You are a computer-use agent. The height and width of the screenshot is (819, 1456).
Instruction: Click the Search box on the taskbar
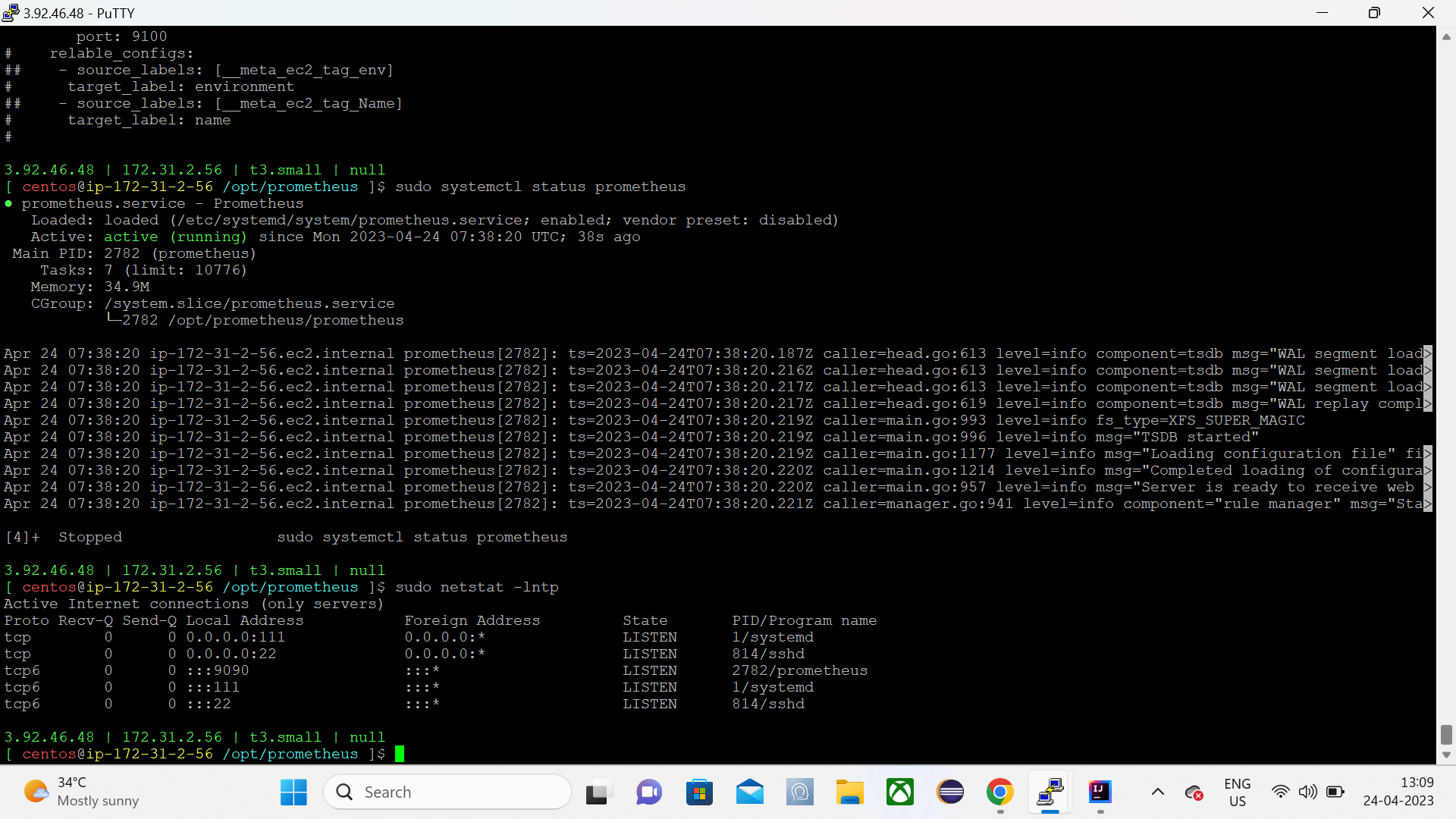pos(447,792)
